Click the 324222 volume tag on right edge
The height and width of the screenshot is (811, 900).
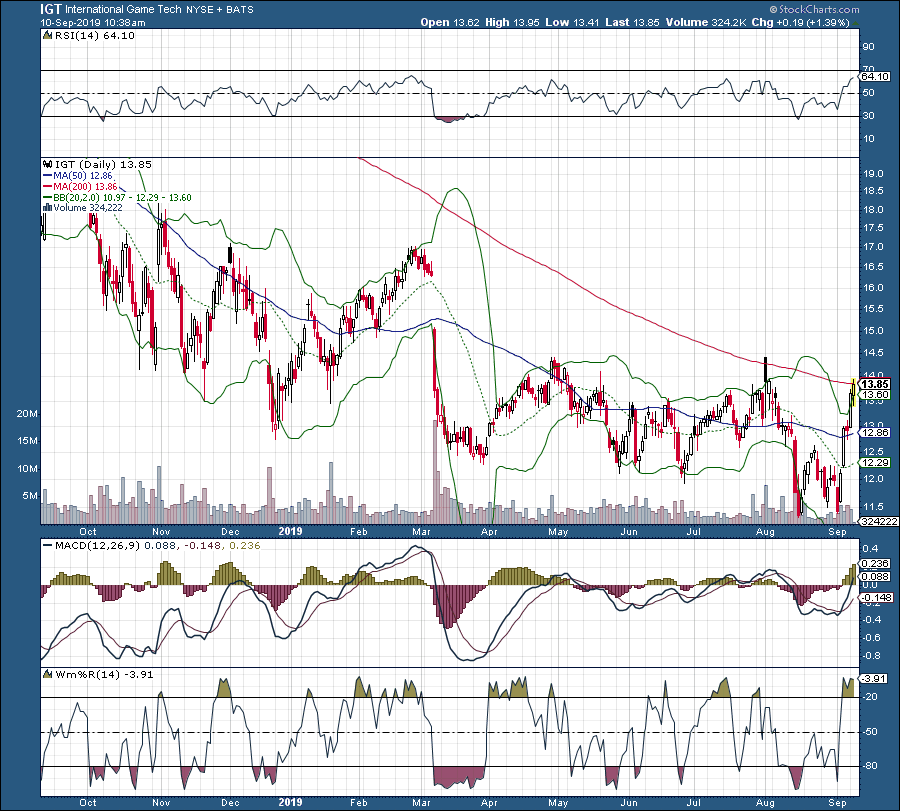tap(878, 521)
